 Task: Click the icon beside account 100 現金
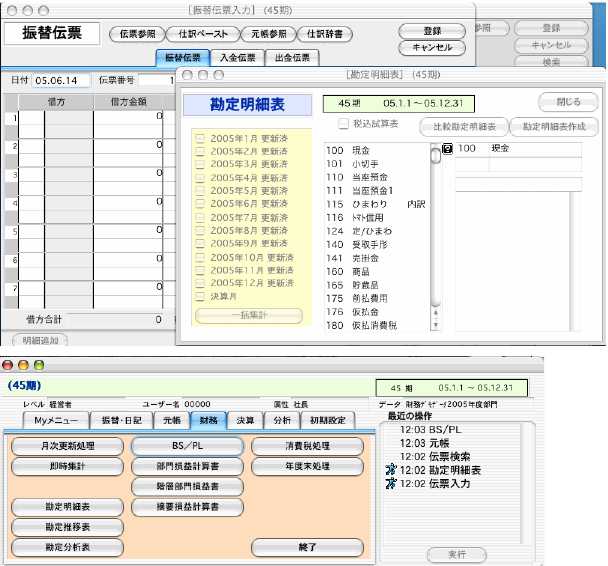(448, 148)
